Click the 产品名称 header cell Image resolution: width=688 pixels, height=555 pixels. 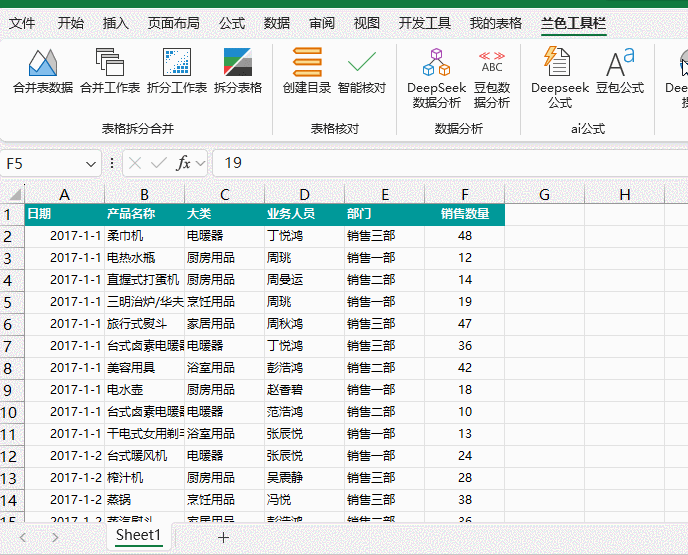(x=144, y=214)
